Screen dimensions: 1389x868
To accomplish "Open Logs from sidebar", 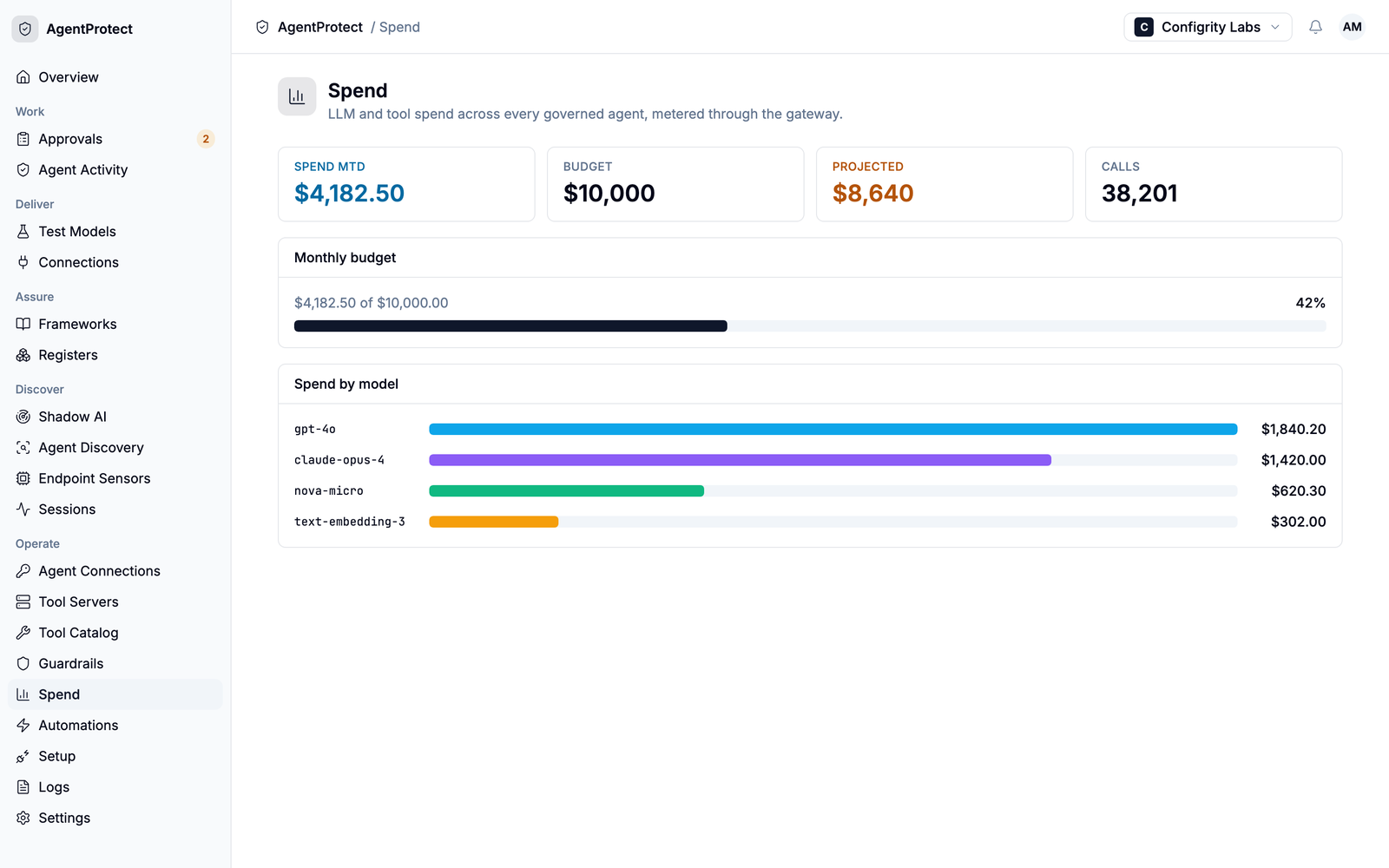I will click(x=115, y=787).
